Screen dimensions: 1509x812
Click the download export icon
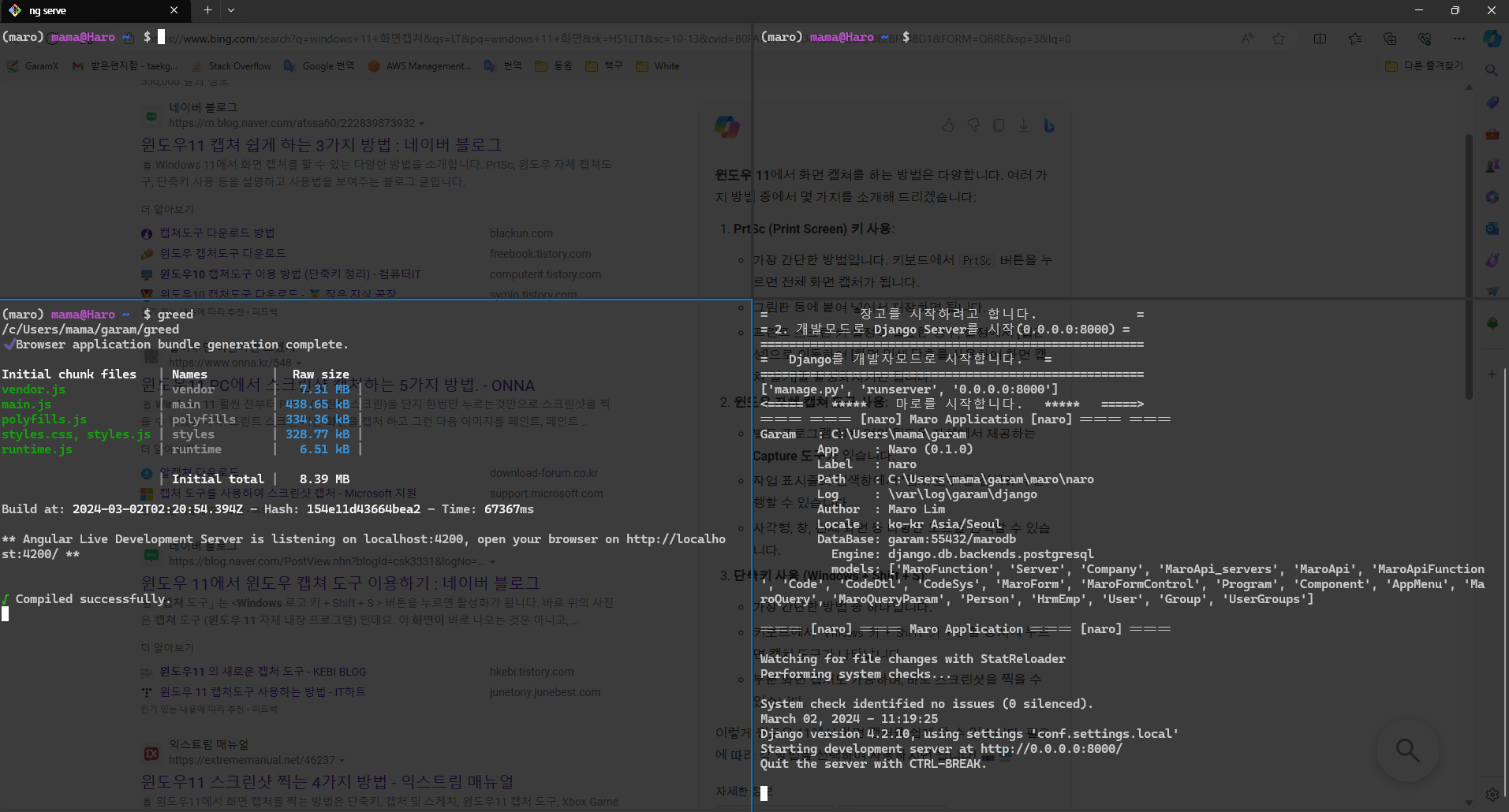(x=1023, y=125)
